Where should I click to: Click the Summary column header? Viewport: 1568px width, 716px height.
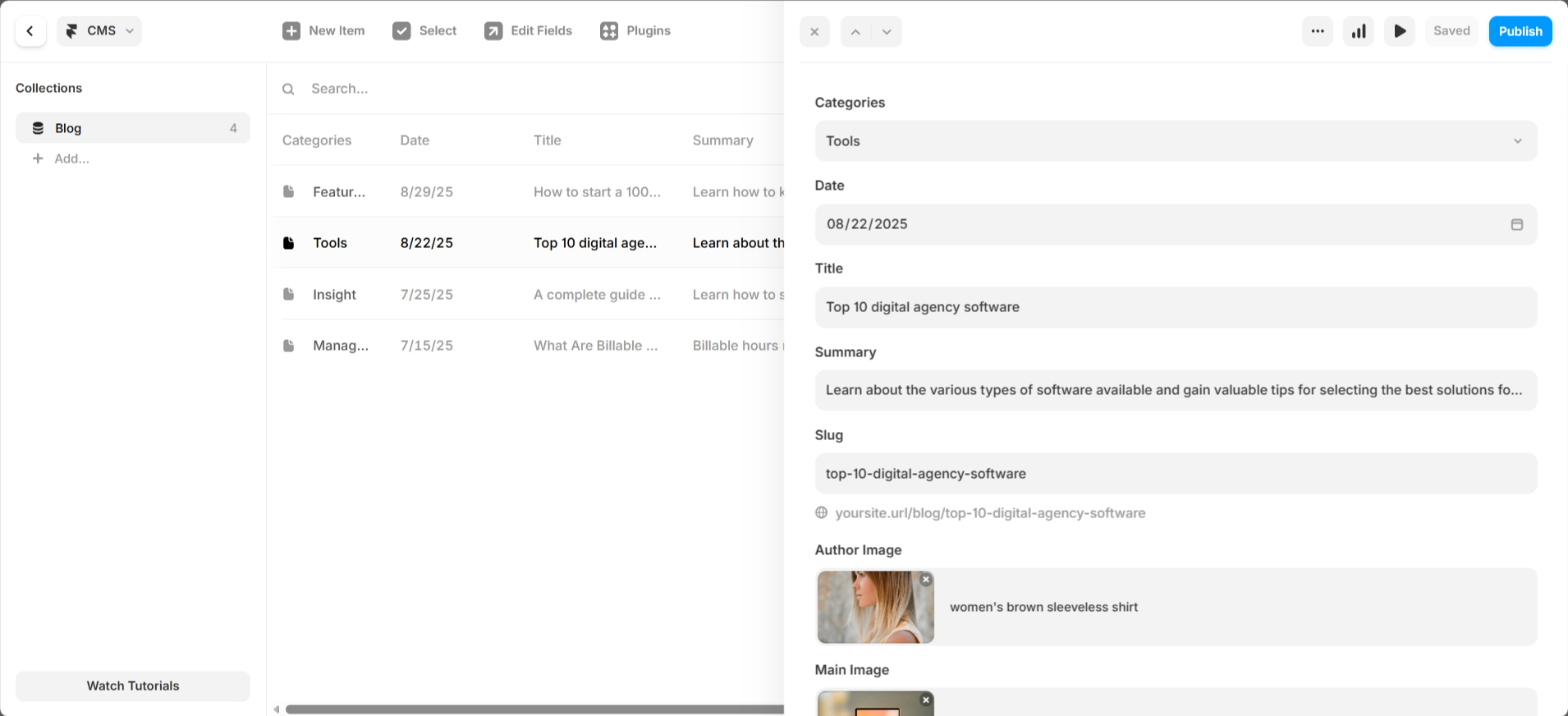click(x=722, y=140)
